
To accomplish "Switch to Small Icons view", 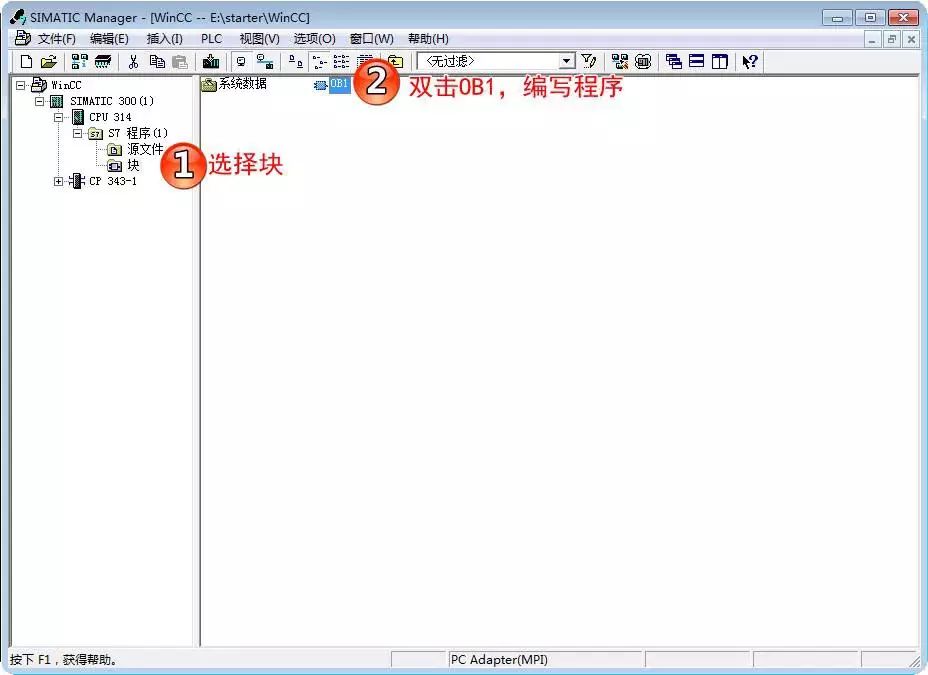I will (x=320, y=62).
